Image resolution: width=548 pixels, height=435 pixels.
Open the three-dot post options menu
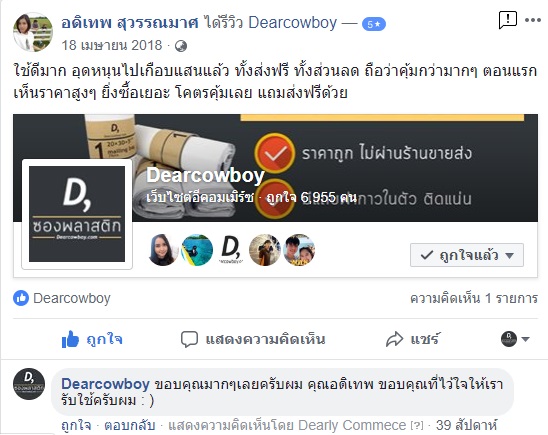[x=533, y=20]
